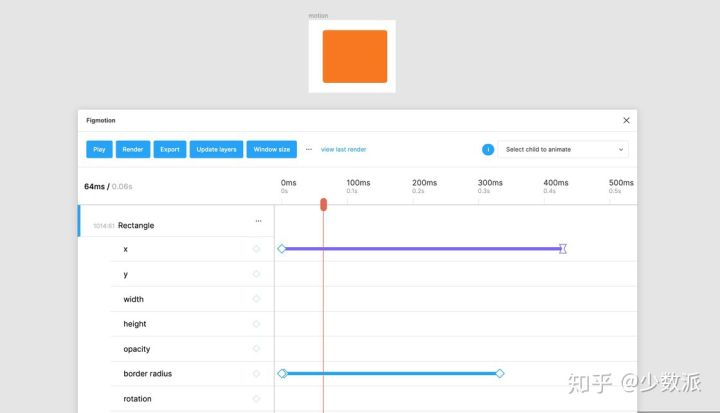The image size is (720, 413).
Task: Add keyframe toggle for x property
Action: [x=256, y=249]
